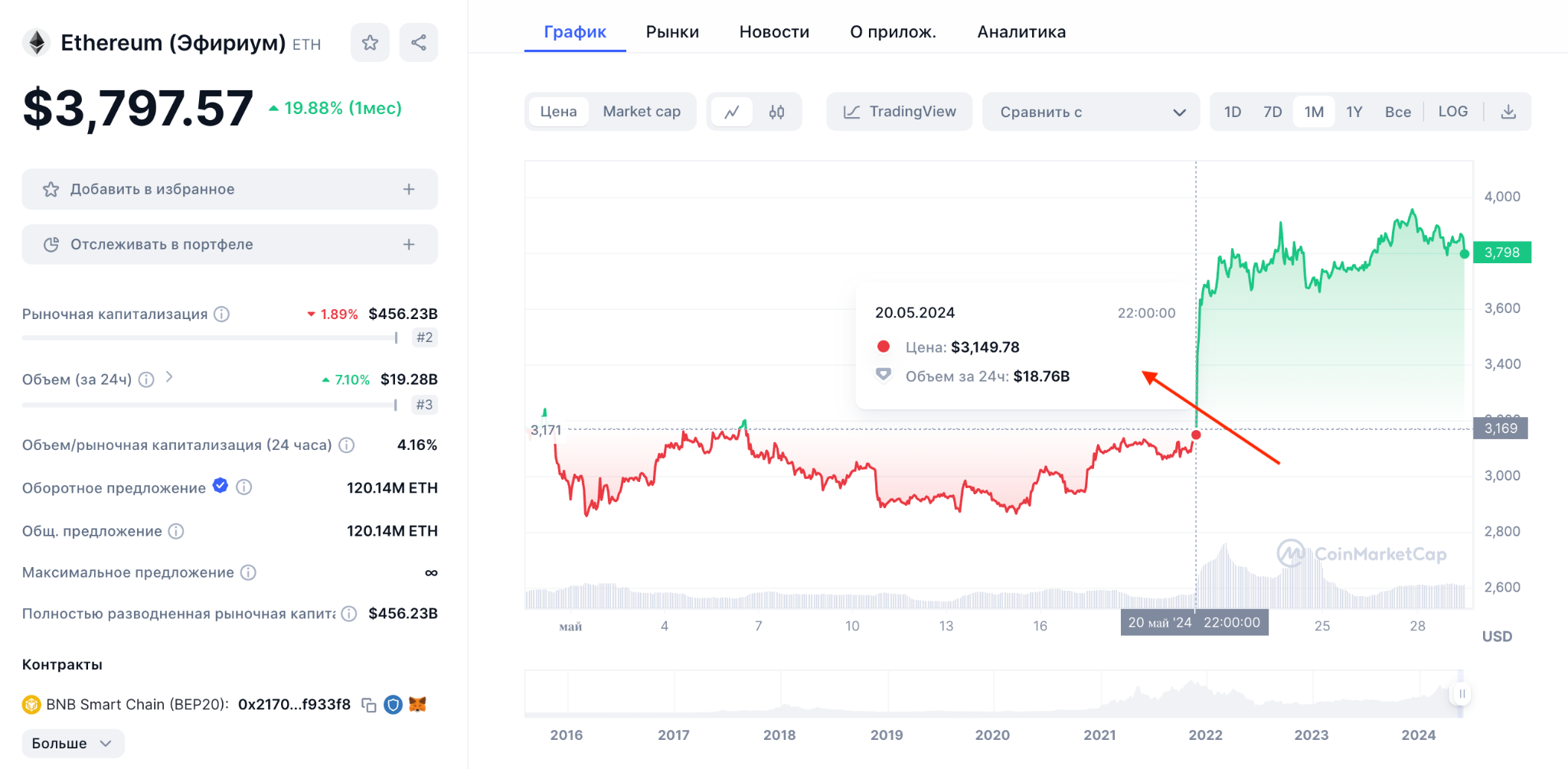Image resolution: width=1568 pixels, height=769 pixels.
Task: Click the $456.23B market cap value
Action: pos(403,314)
